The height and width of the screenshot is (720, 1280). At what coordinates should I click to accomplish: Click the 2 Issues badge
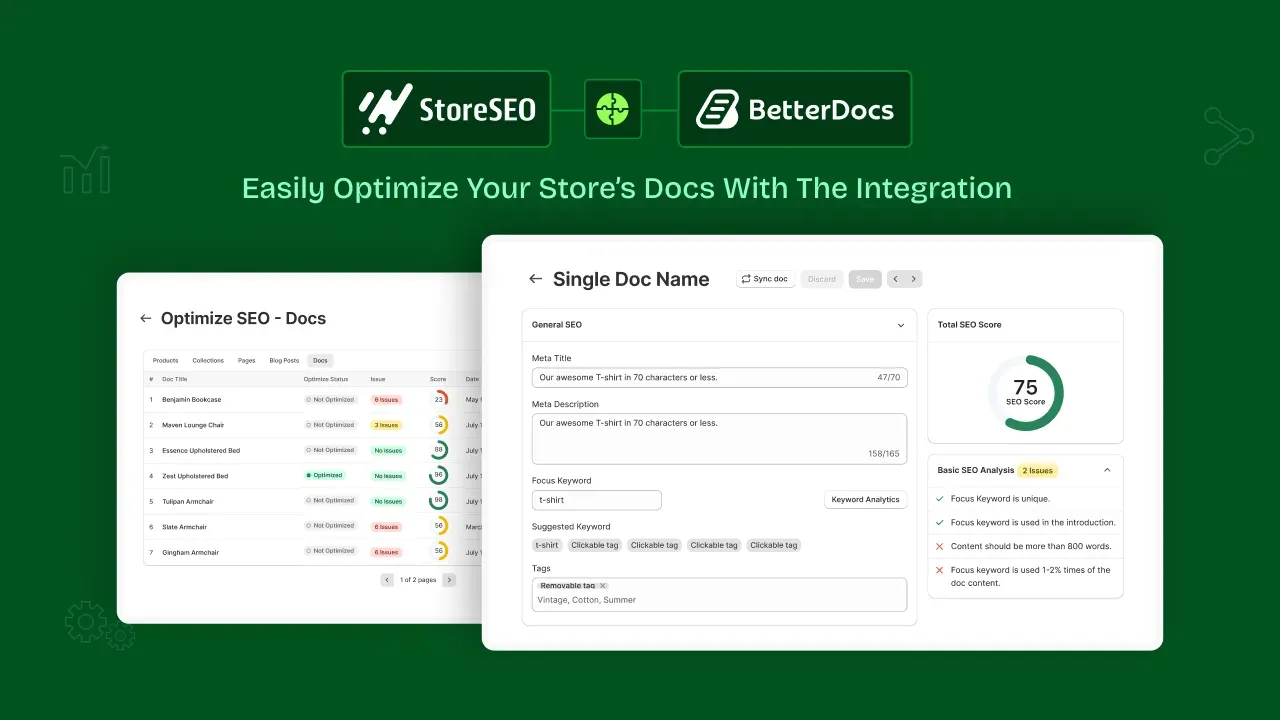(x=1037, y=470)
